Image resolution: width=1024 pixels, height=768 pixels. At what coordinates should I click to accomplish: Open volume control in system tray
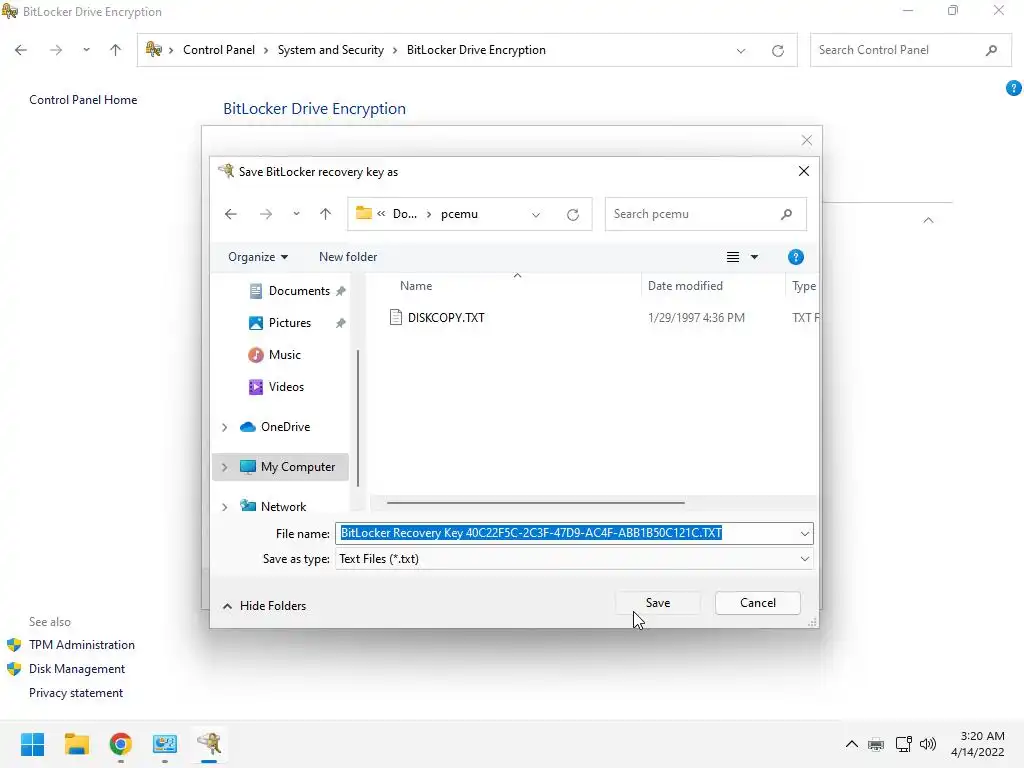(927, 744)
